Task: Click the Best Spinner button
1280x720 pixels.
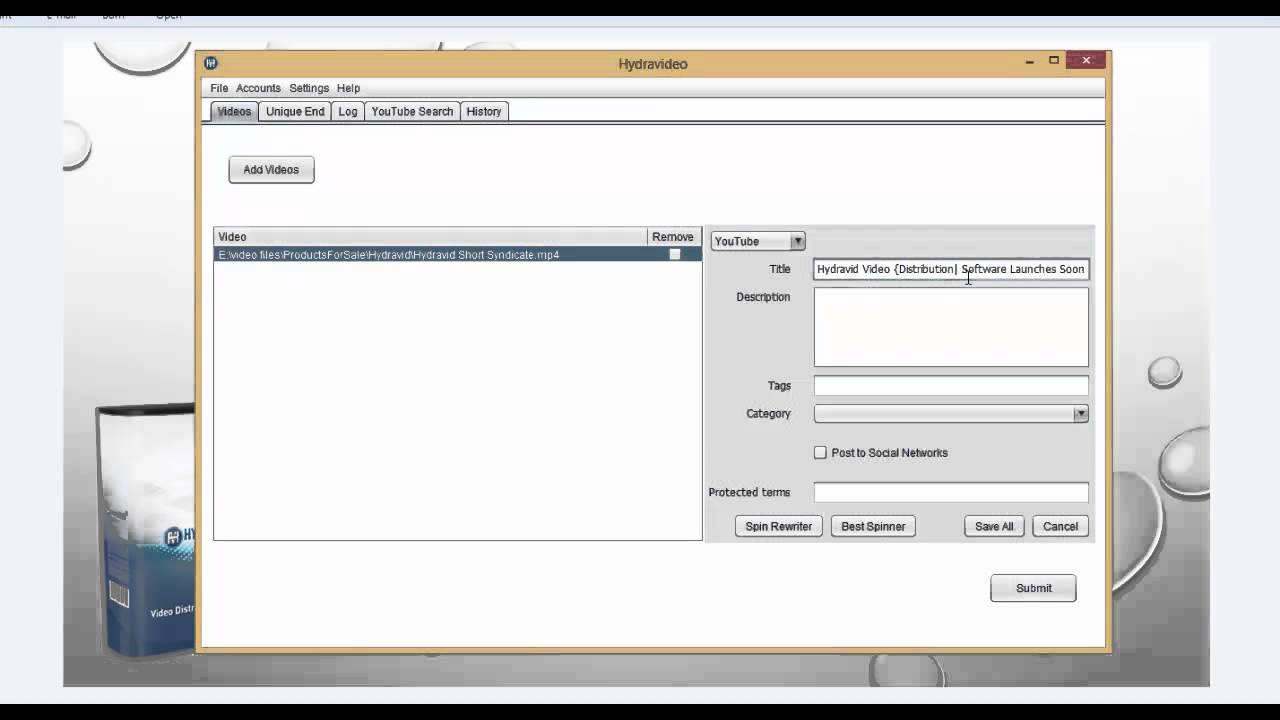Action: tap(873, 527)
